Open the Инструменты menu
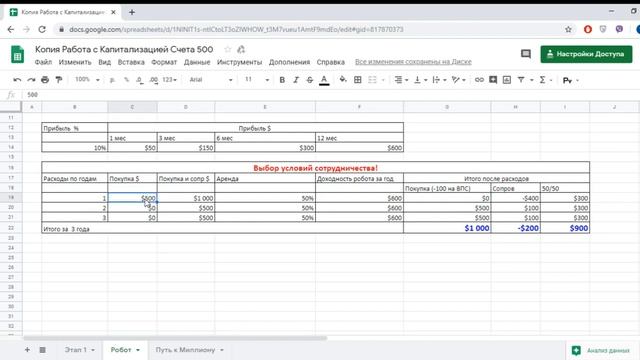Screen dimensions: 640x360 coord(239,62)
